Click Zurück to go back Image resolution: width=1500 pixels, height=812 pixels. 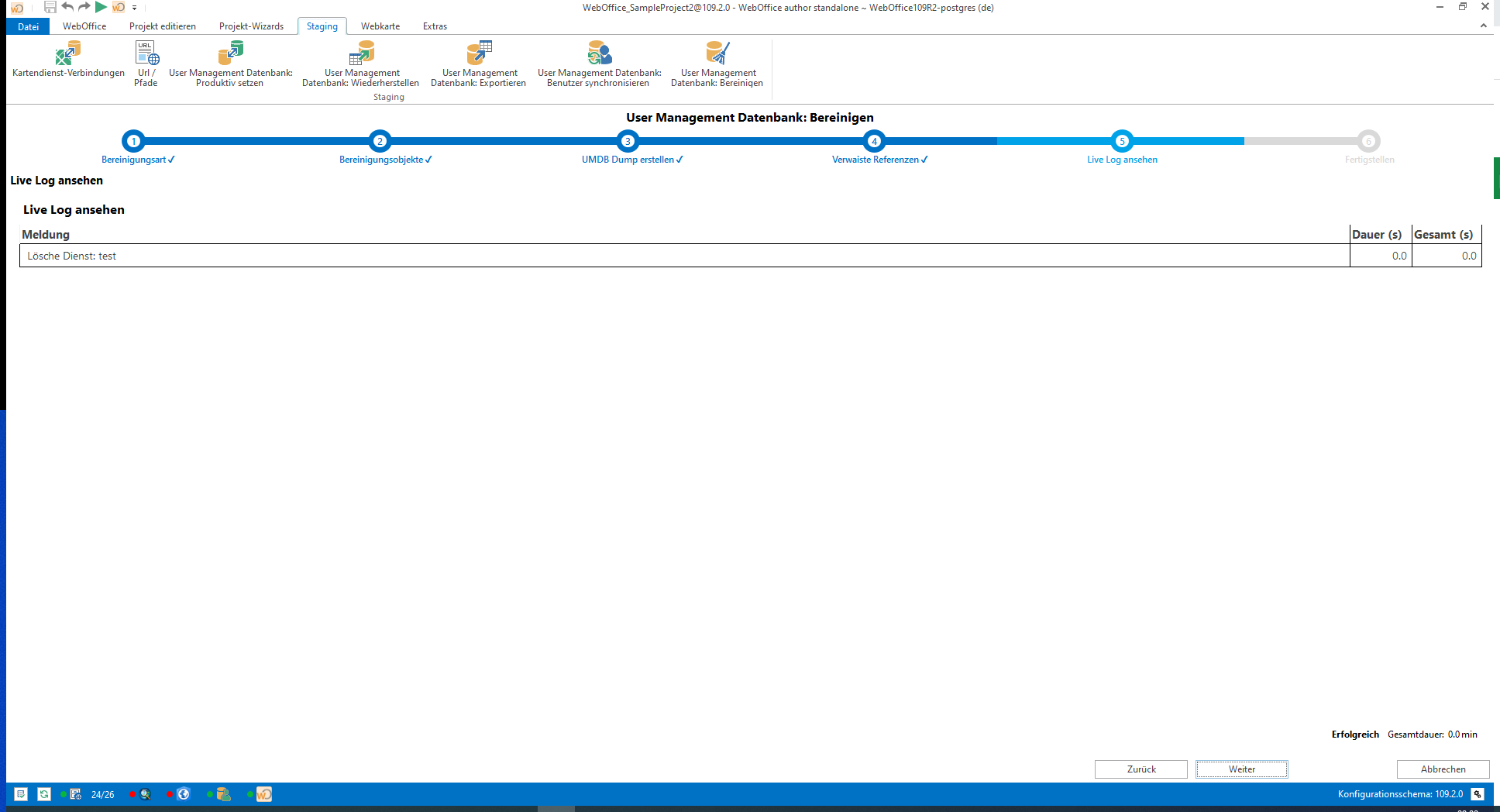pyautogui.click(x=1140, y=769)
